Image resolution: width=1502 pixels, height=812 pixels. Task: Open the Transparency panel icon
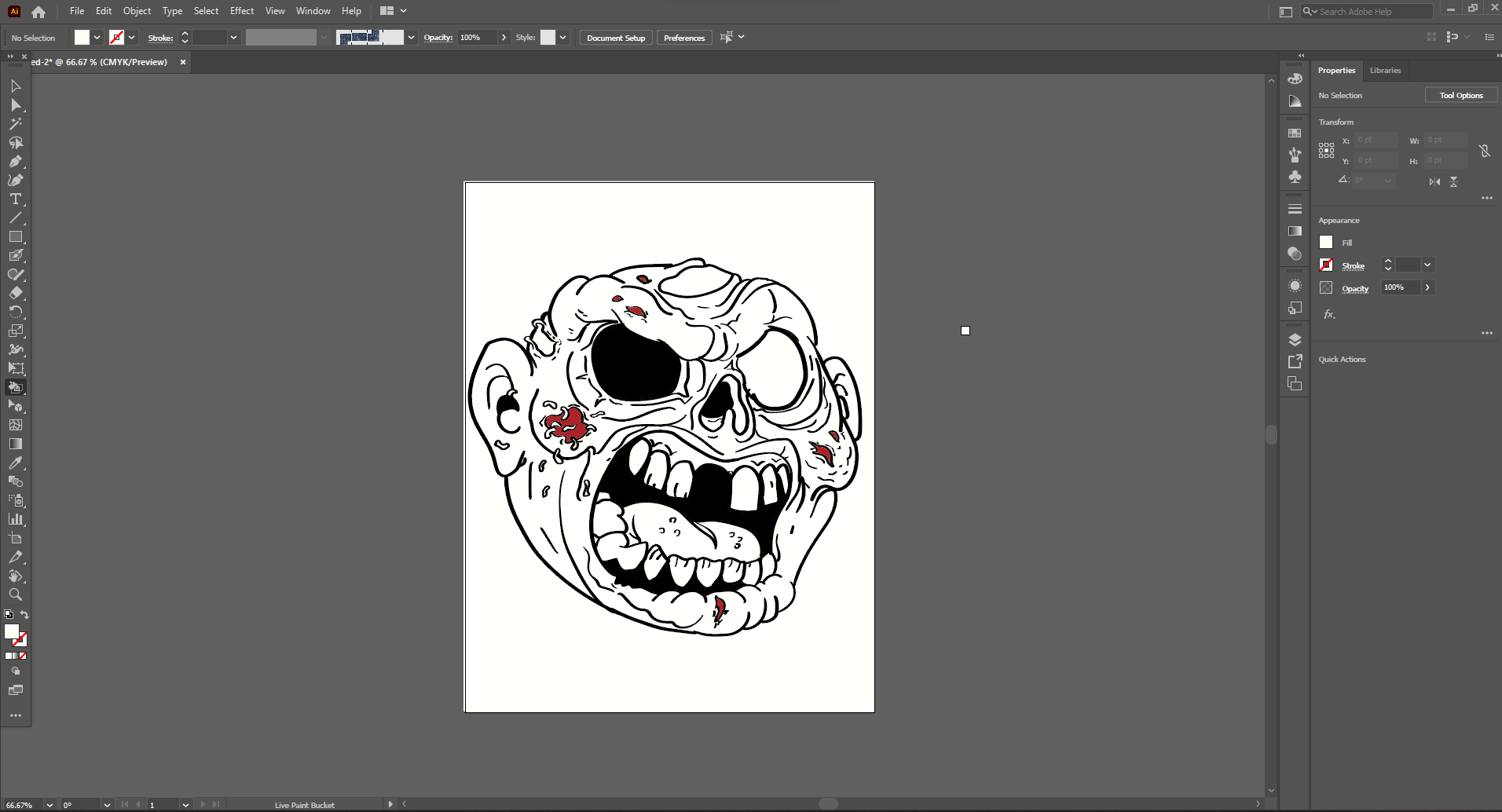tap(1295, 254)
